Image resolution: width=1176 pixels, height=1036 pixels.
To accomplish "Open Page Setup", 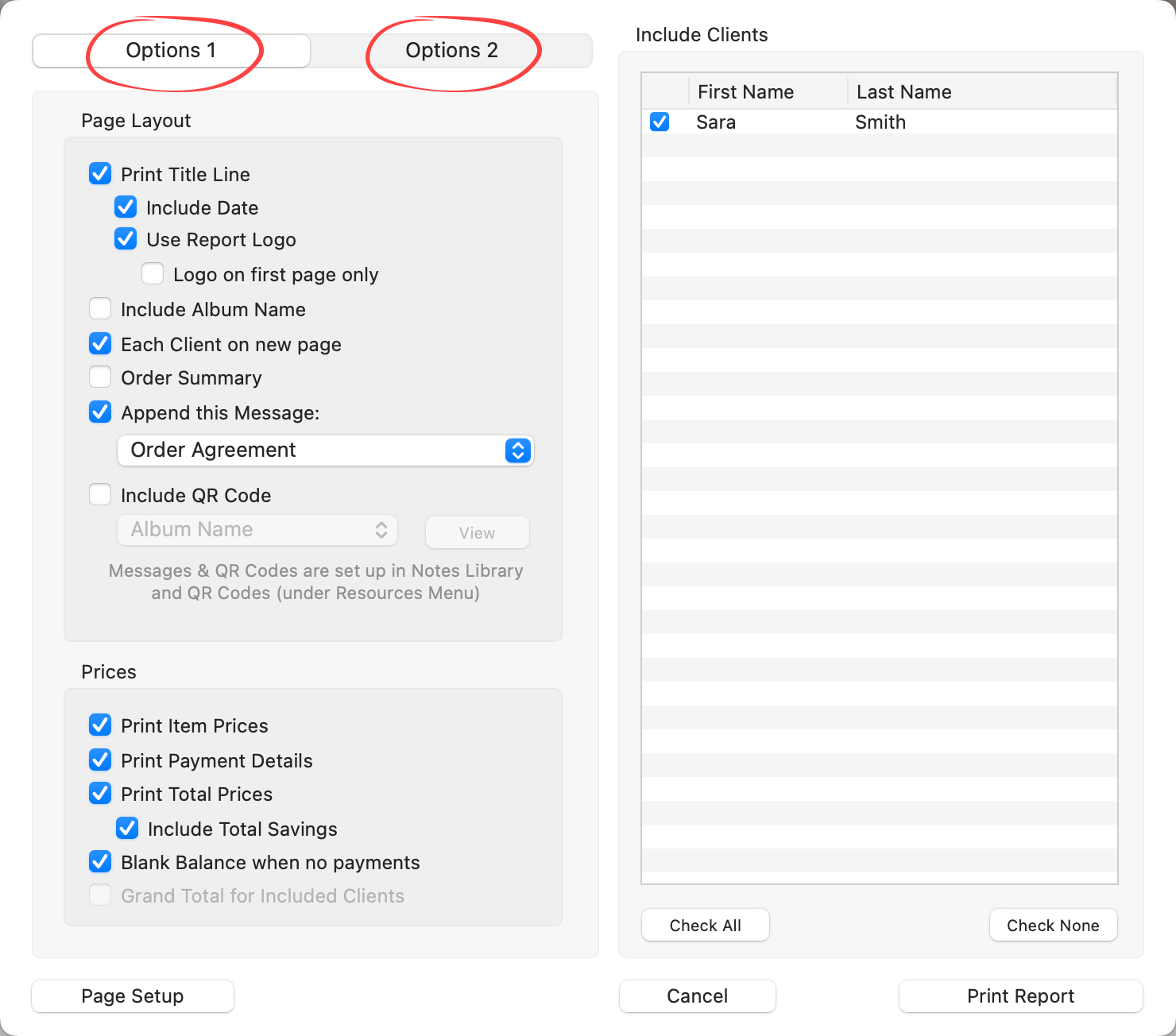I will pyautogui.click(x=133, y=996).
